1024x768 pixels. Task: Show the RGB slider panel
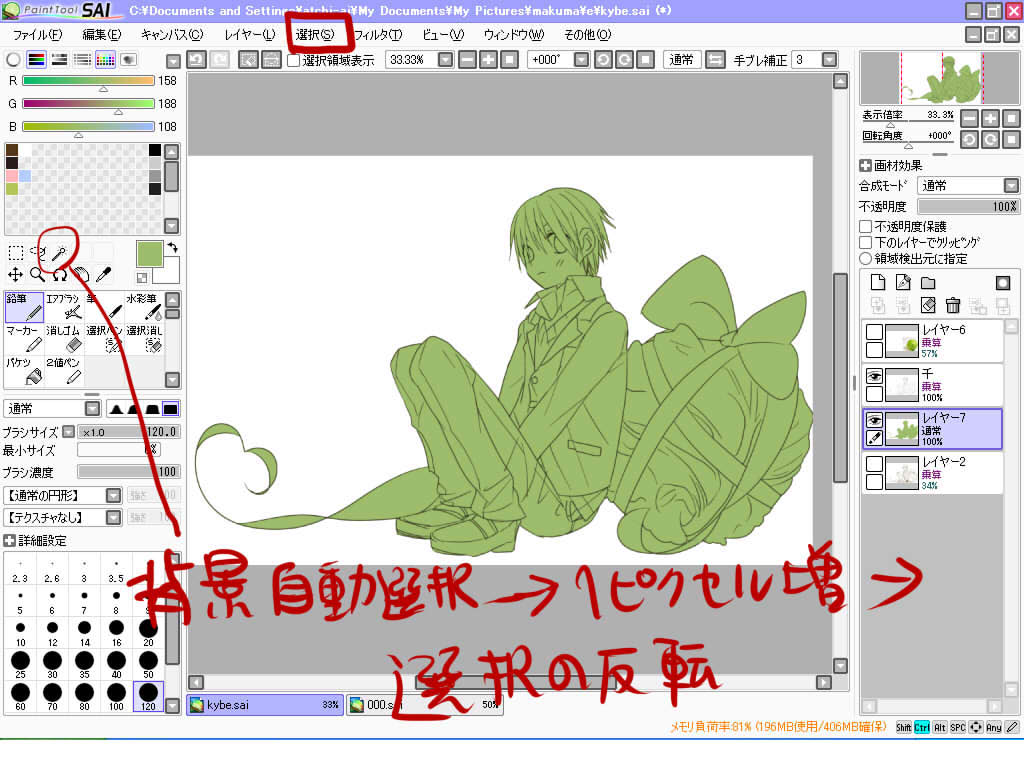click(x=37, y=60)
